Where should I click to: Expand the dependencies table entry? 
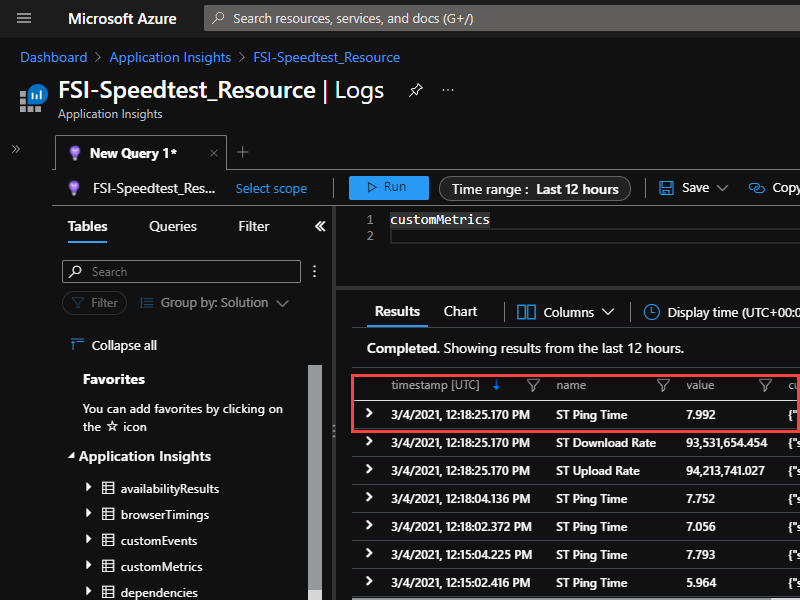89,590
